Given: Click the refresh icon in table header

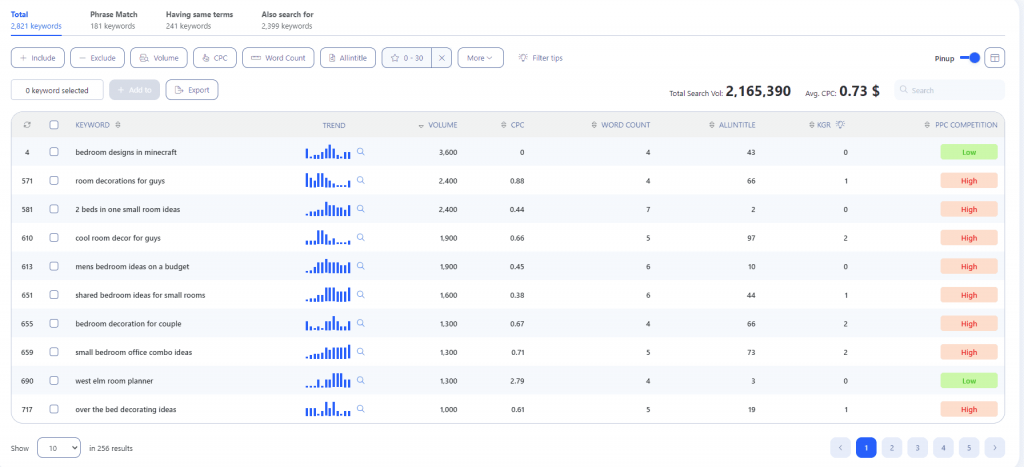Looking at the screenshot, I should click(x=27, y=125).
